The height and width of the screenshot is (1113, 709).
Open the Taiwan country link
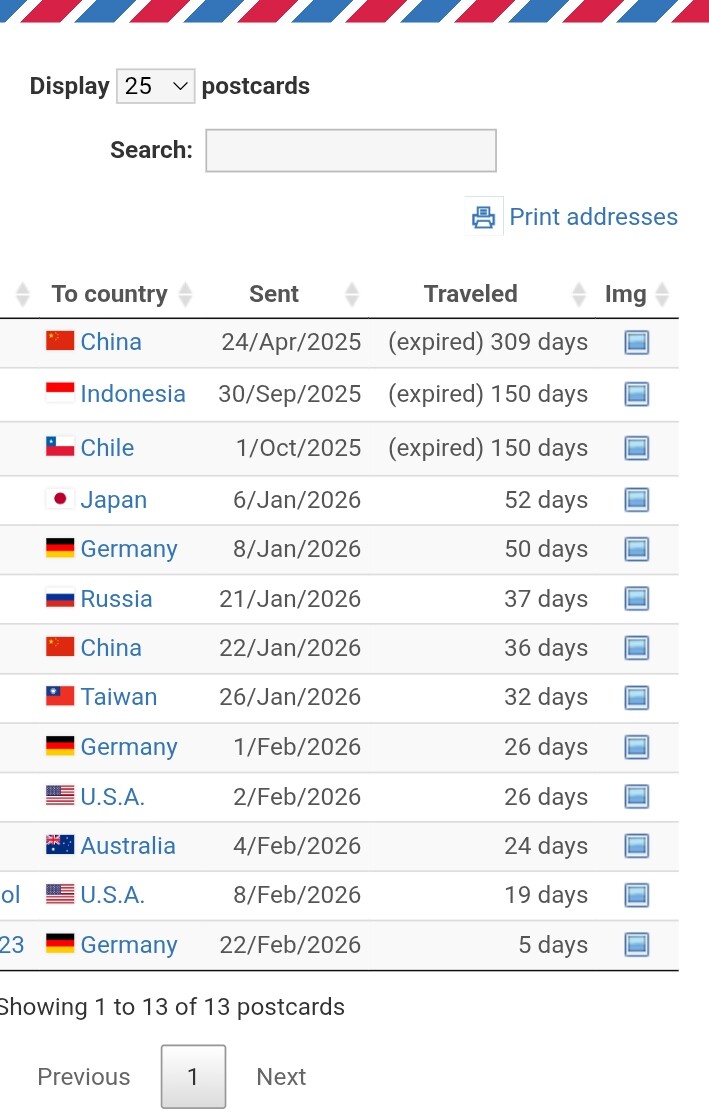click(x=119, y=697)
